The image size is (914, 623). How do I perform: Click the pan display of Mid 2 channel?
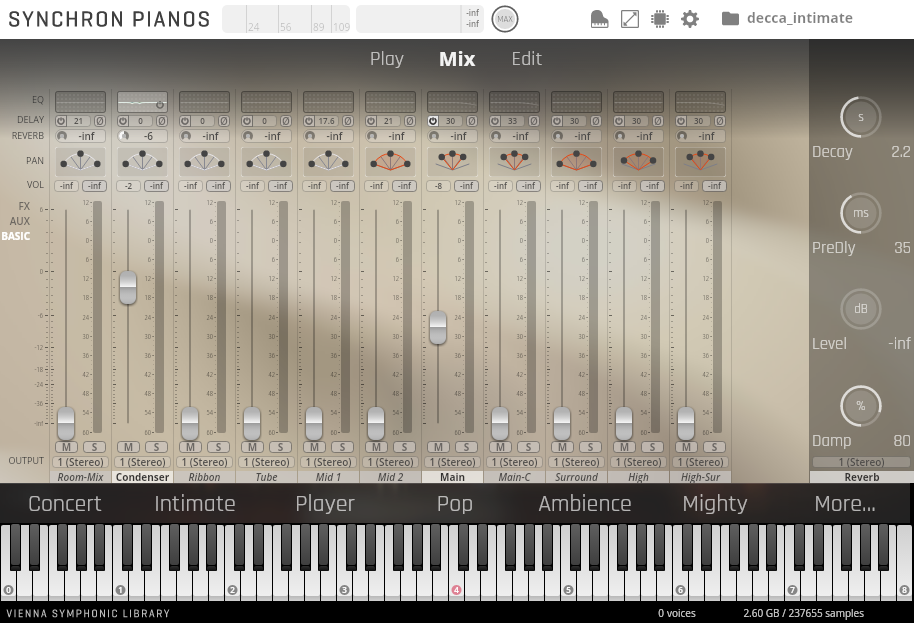pos(391,161)
